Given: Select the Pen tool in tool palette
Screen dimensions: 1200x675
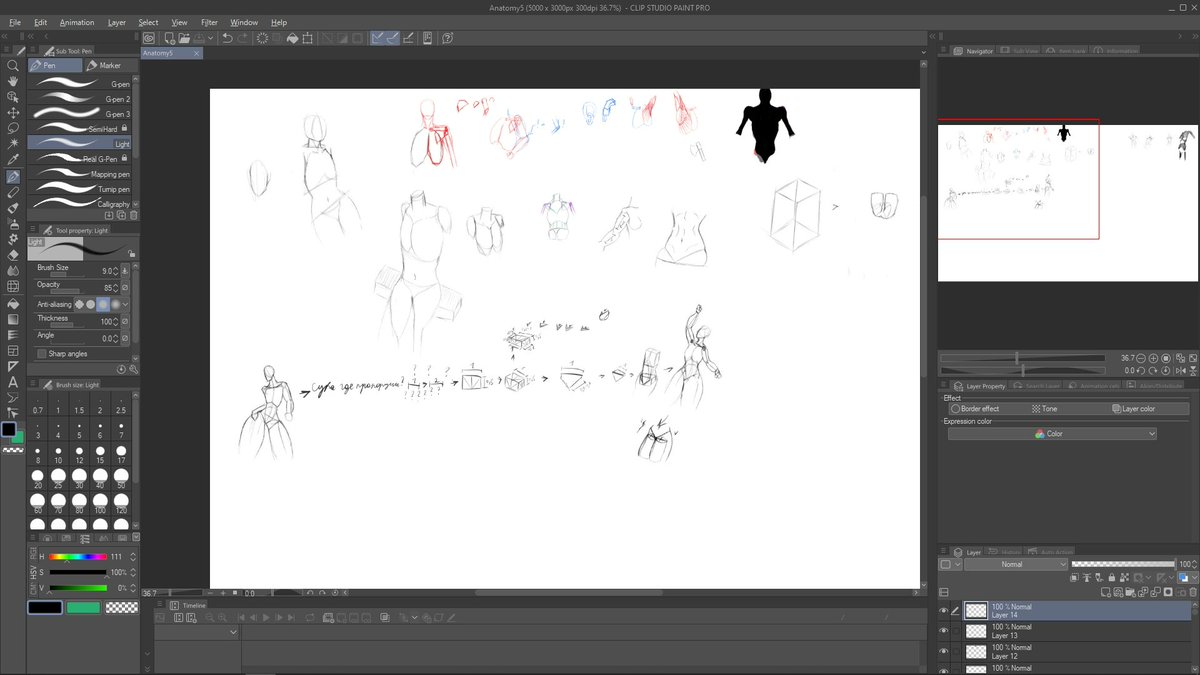Looking at the screenshot, I should pos(13,176).
